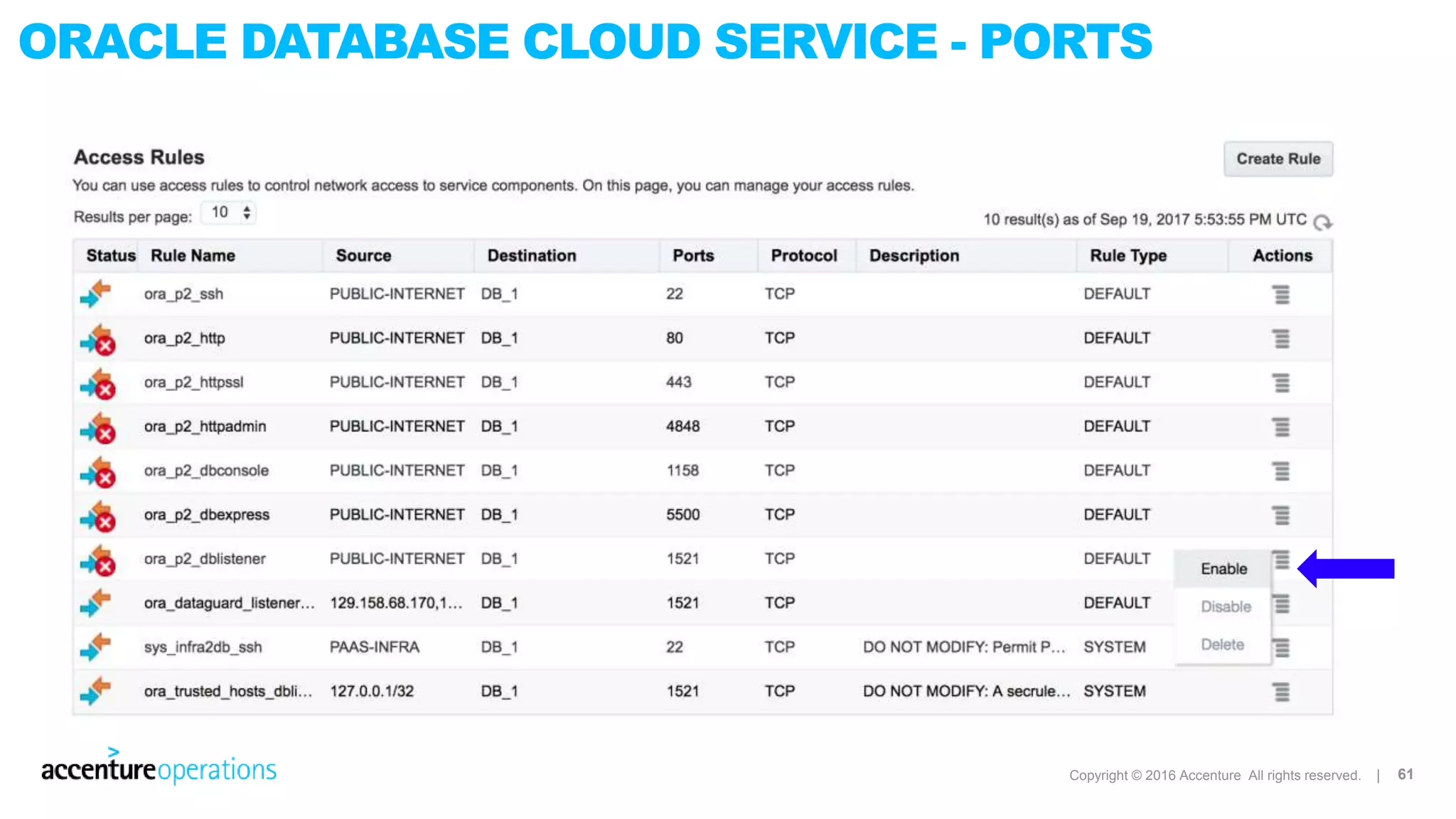
Task: Select the ora_p2_dbconsole rule name
Action: coord(206,471)
